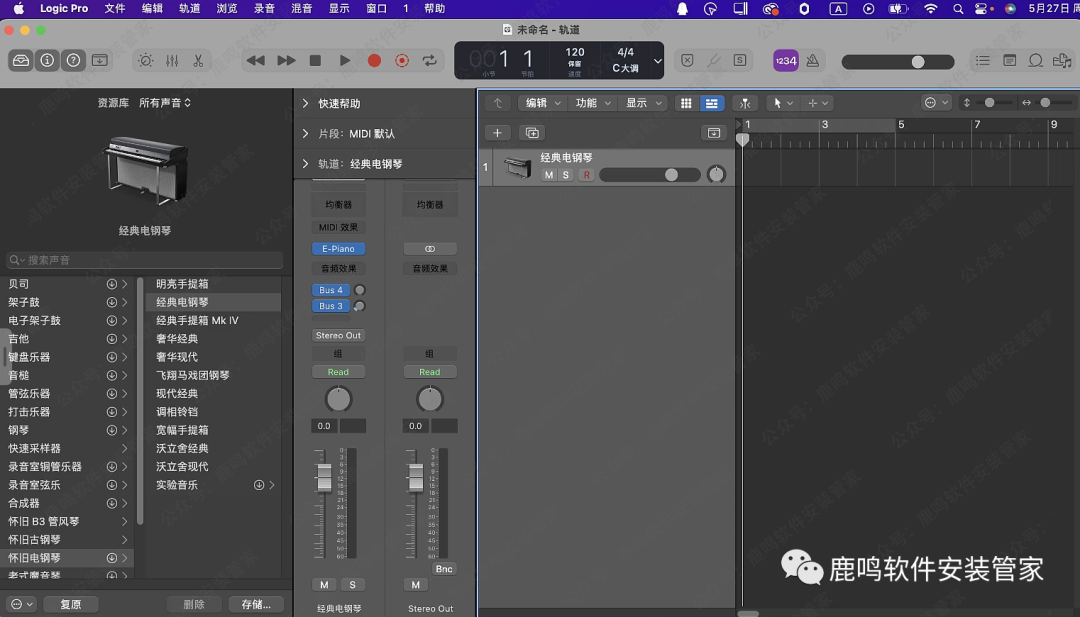The image size is (1080, 617).
Task: Open the 编辑 dropdown in tracks area
Action: [x=541, y=103]
